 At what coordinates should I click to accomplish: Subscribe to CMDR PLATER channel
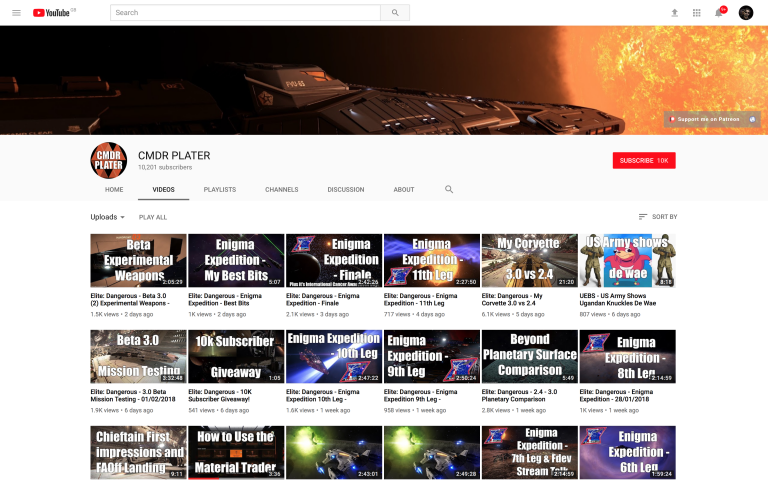point(644,161)
